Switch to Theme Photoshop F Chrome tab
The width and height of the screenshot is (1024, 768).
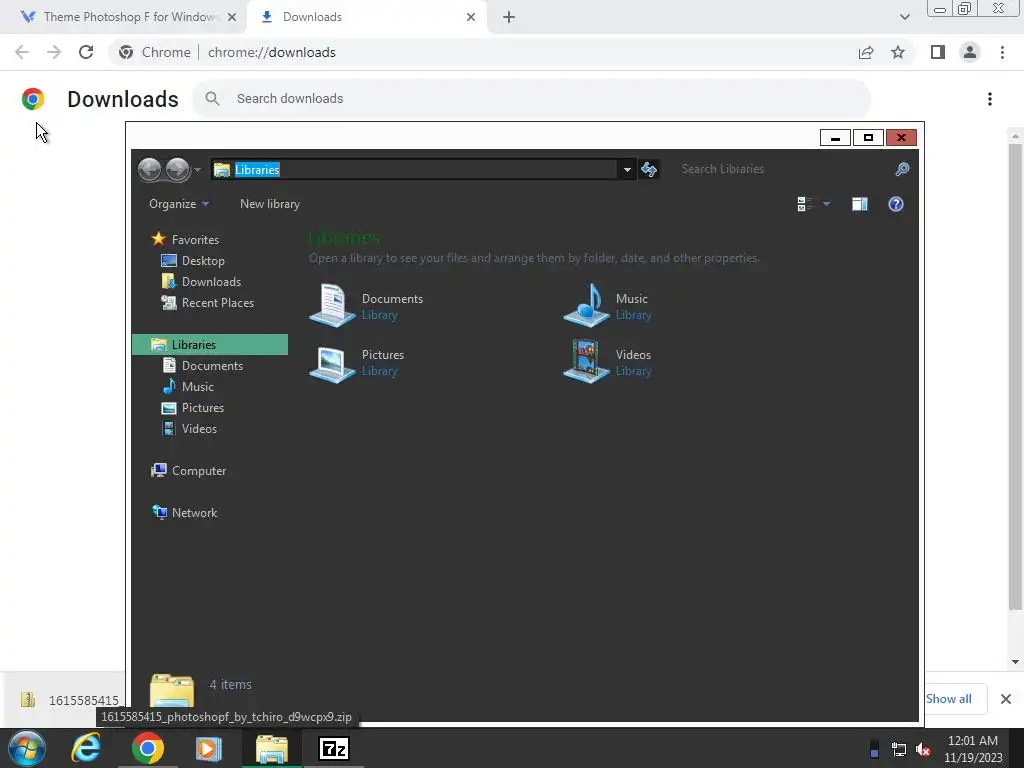[121, 17]
